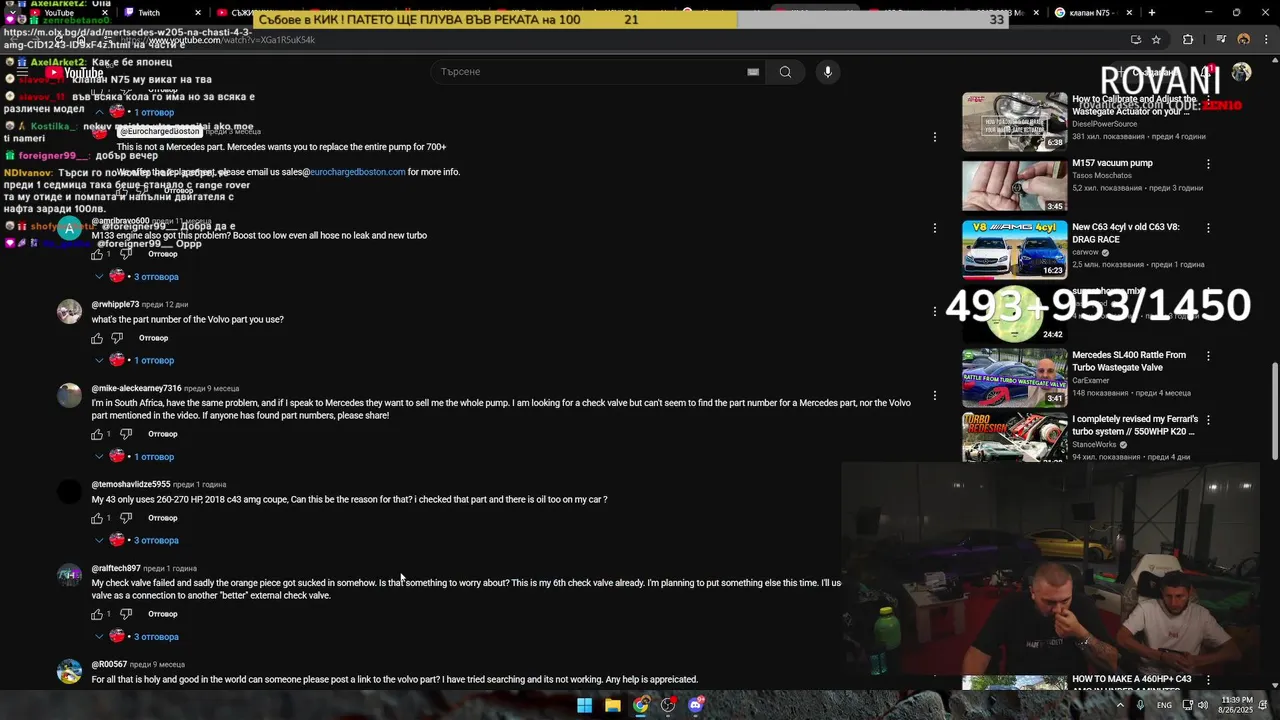Open the on-screen keyboard in search box
Image resolution: width=1280 pixels, height=720 pixels.
click(753, 72)
